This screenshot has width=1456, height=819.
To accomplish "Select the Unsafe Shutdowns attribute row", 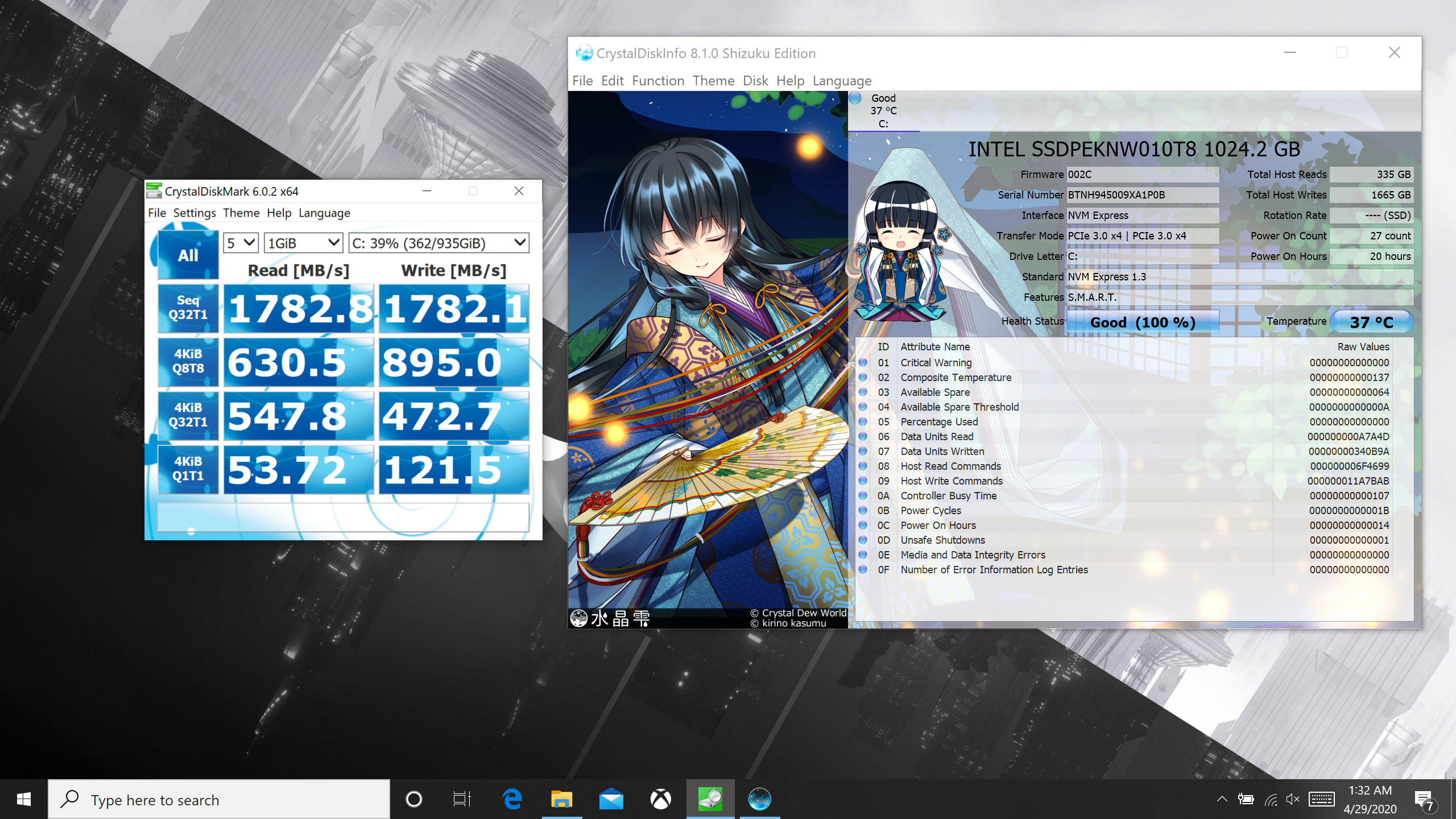I will pyautogui.click(x=1124, y=540).
